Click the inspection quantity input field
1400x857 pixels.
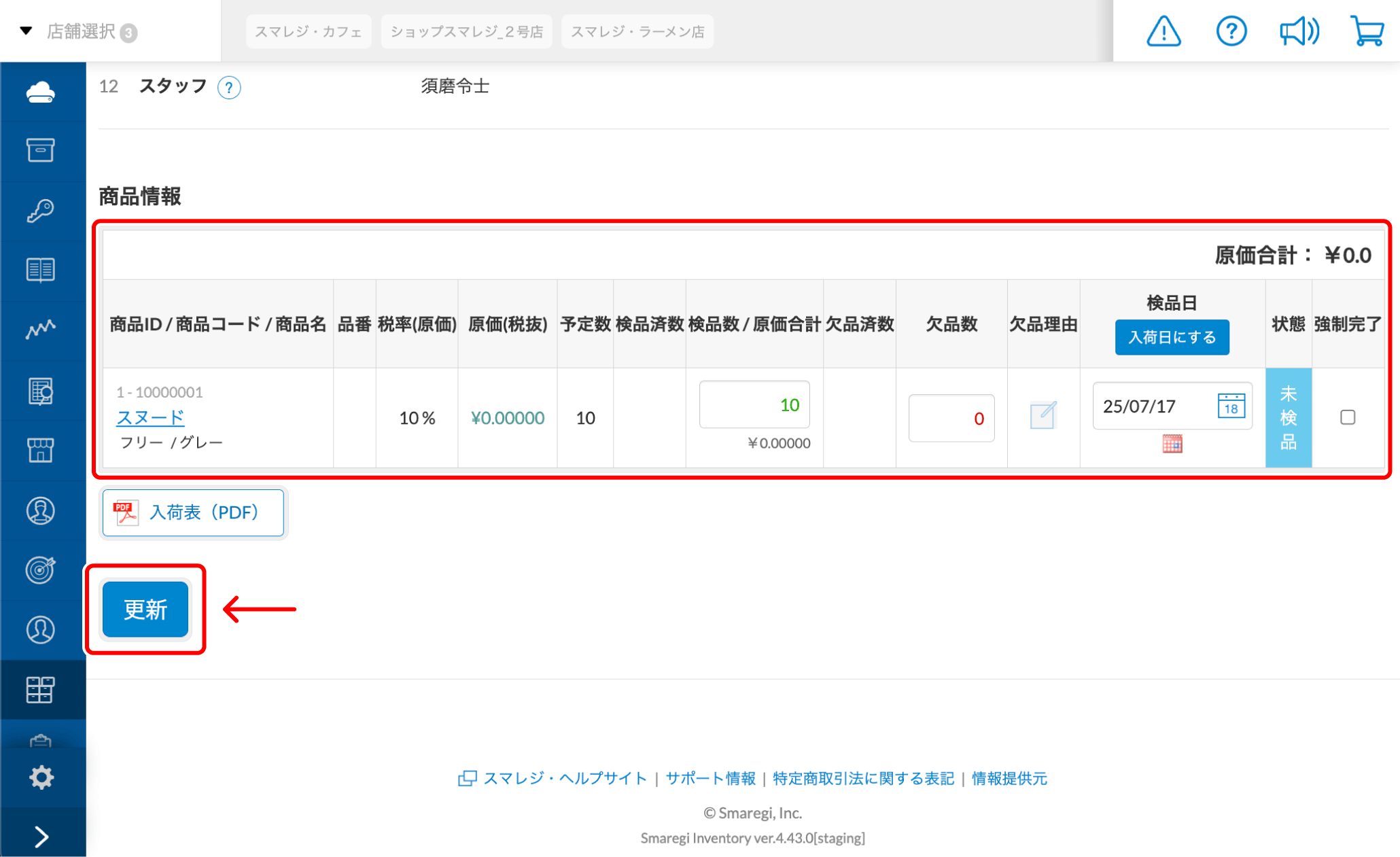754,405
